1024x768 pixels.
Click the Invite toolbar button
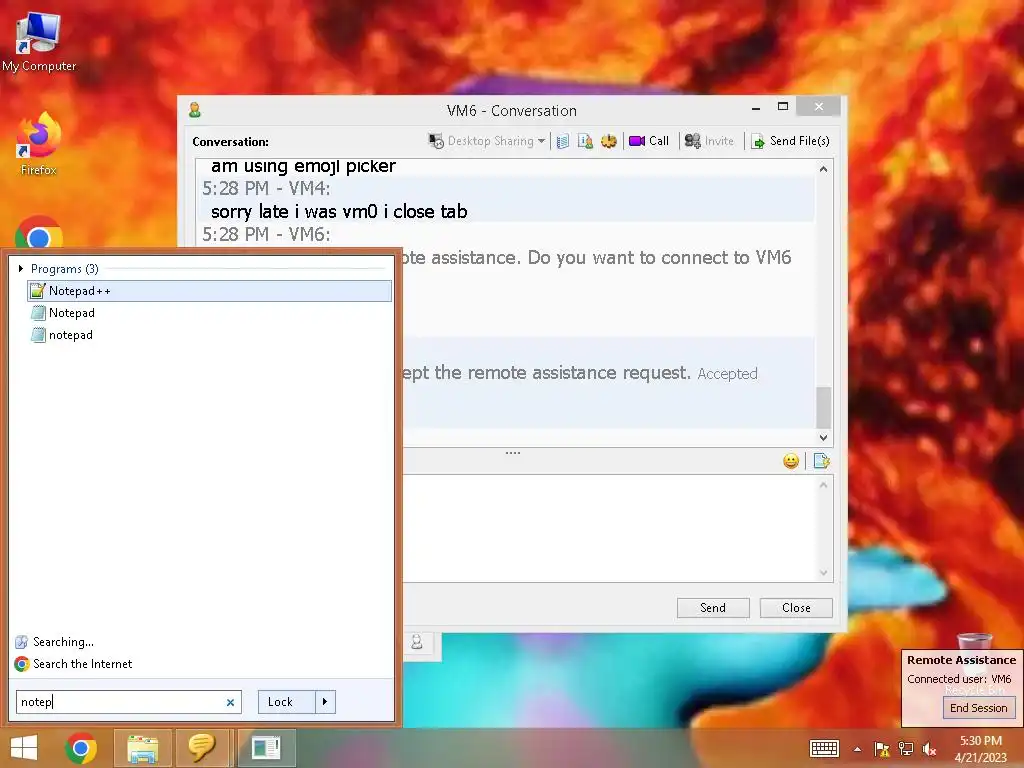tap(709, 141)
